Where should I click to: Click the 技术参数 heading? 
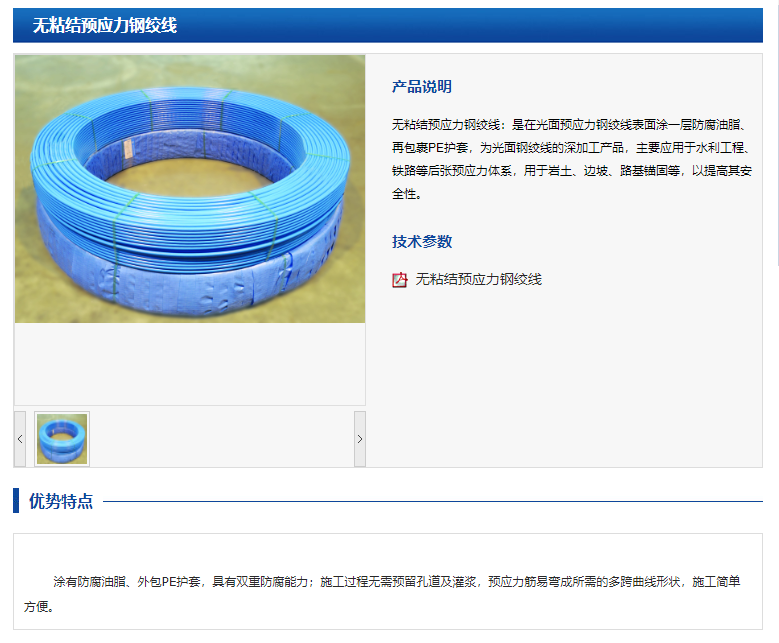tap(421, 241)
